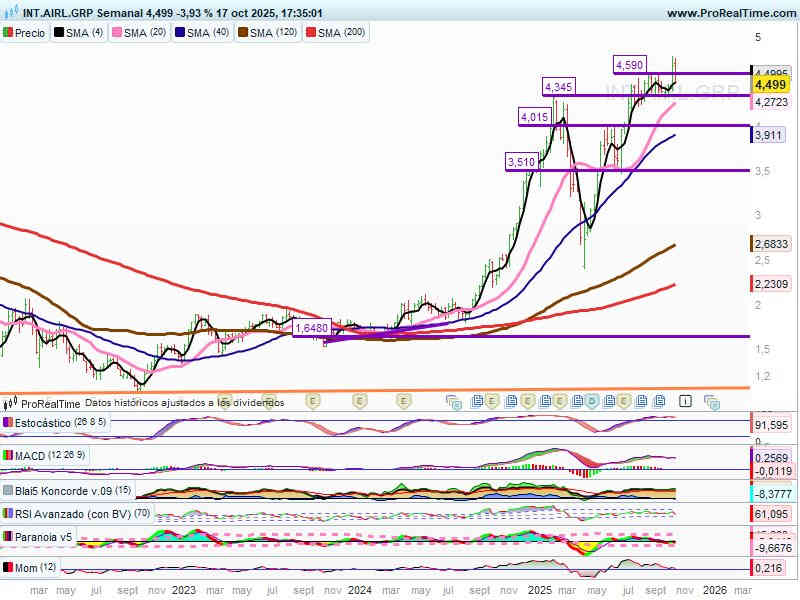Click the RSI Avanzado indicator icon
The width and height of the screenshot is (800, 600).
click(x=8, y=514)
